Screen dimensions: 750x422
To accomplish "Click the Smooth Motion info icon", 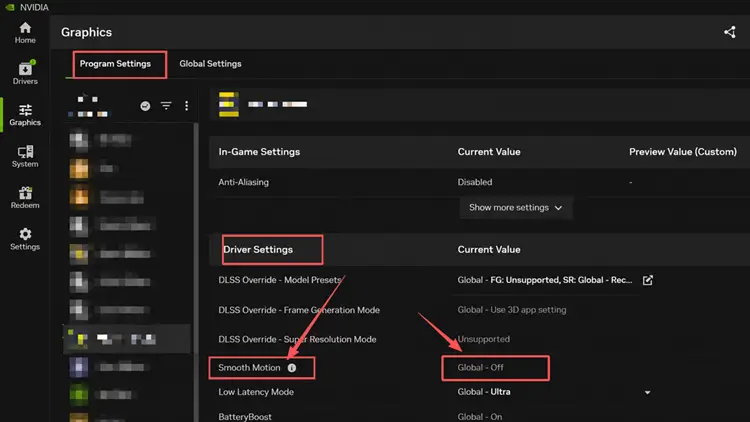I will [292, 368].
